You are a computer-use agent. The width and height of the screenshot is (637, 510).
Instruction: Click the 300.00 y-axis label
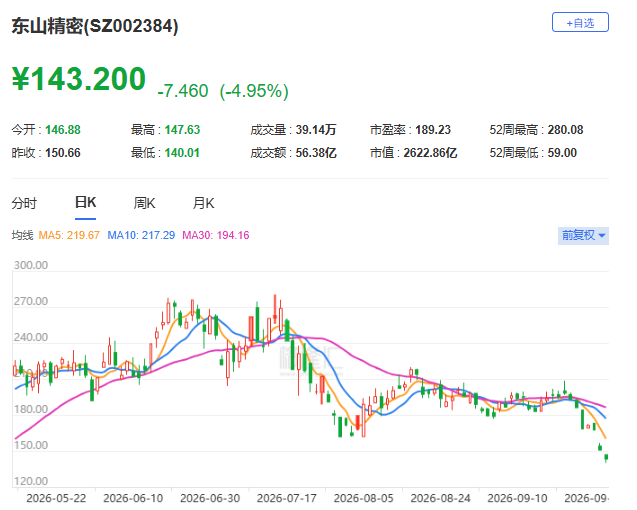[x=31, y=265]
